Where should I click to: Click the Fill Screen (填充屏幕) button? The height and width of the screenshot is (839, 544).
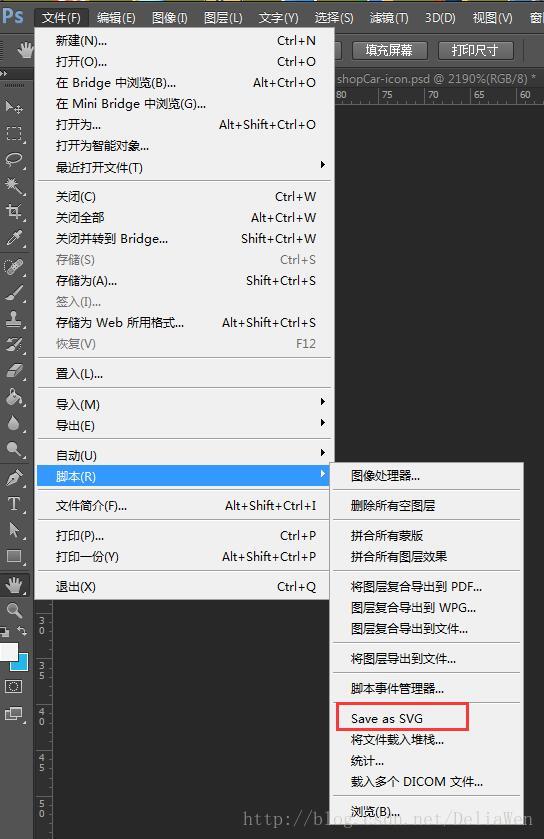point(389,50)
